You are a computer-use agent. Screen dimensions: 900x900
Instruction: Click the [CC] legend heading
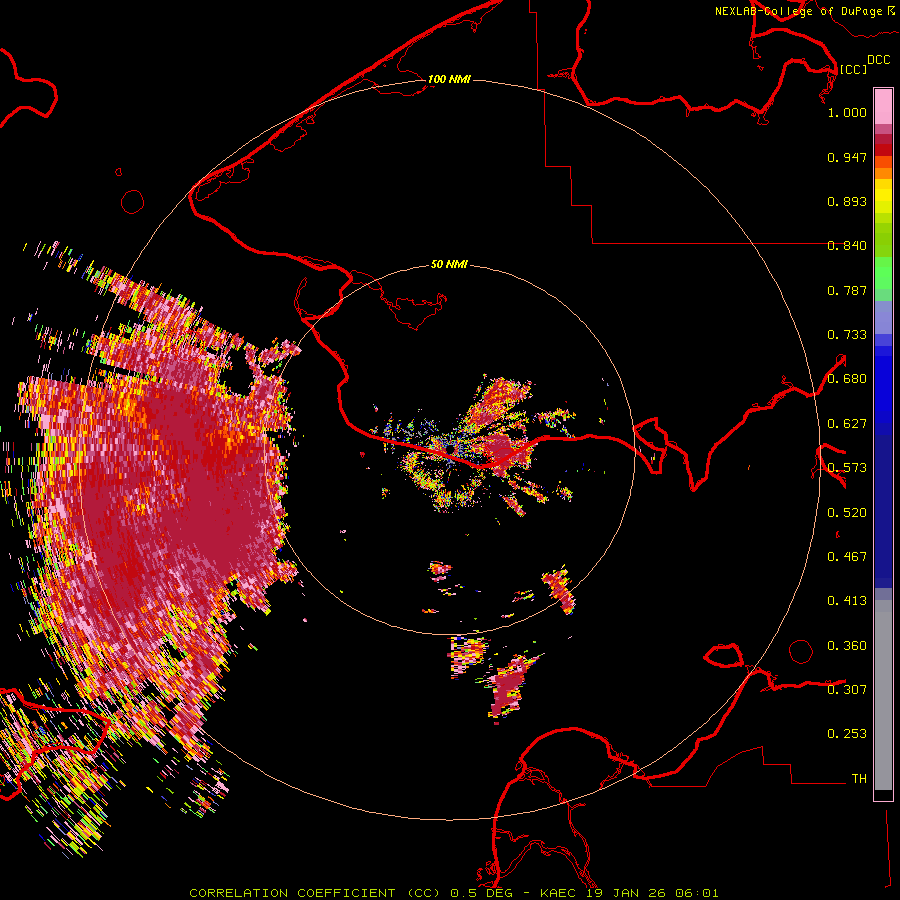853,69
